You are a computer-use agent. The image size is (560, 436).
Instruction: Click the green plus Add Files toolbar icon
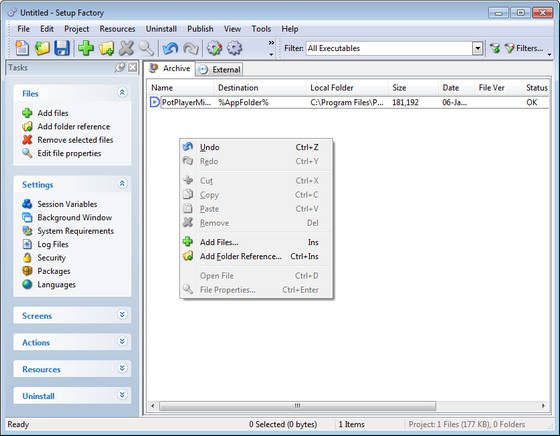pos(86,48)
